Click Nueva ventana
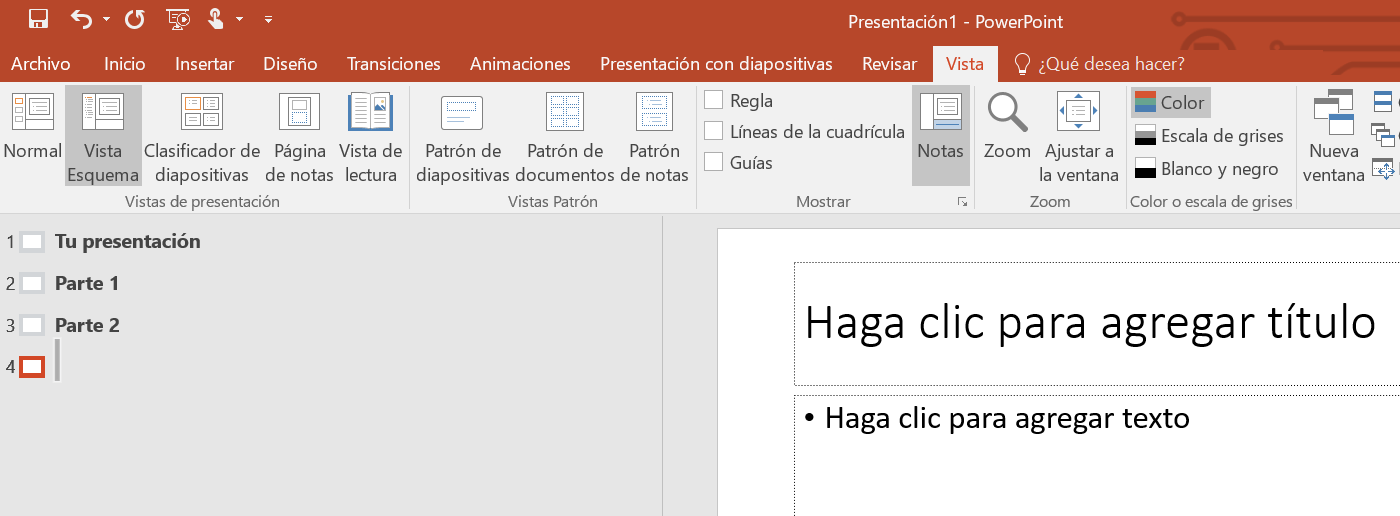This screenshot has height=516, width=1400. tap(1334, 136)
